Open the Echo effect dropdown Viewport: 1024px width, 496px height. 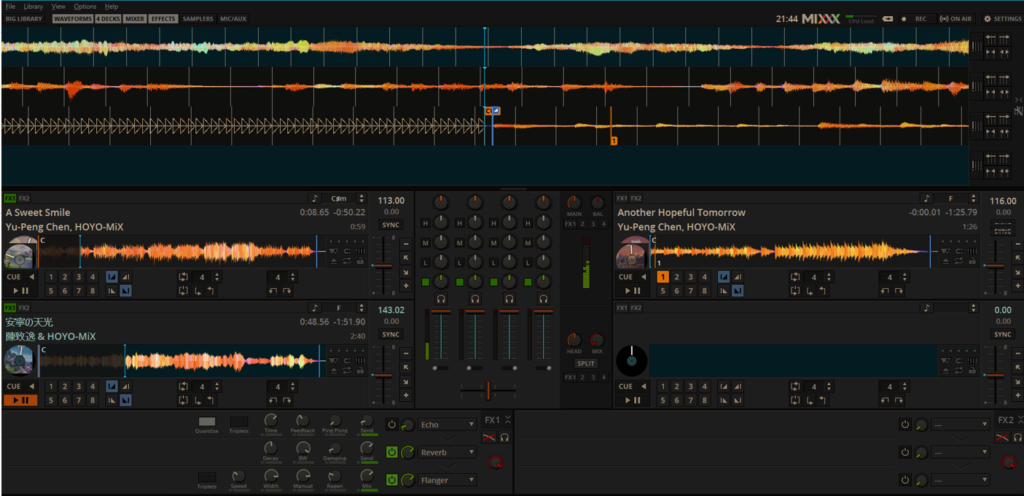coord(447,425)
